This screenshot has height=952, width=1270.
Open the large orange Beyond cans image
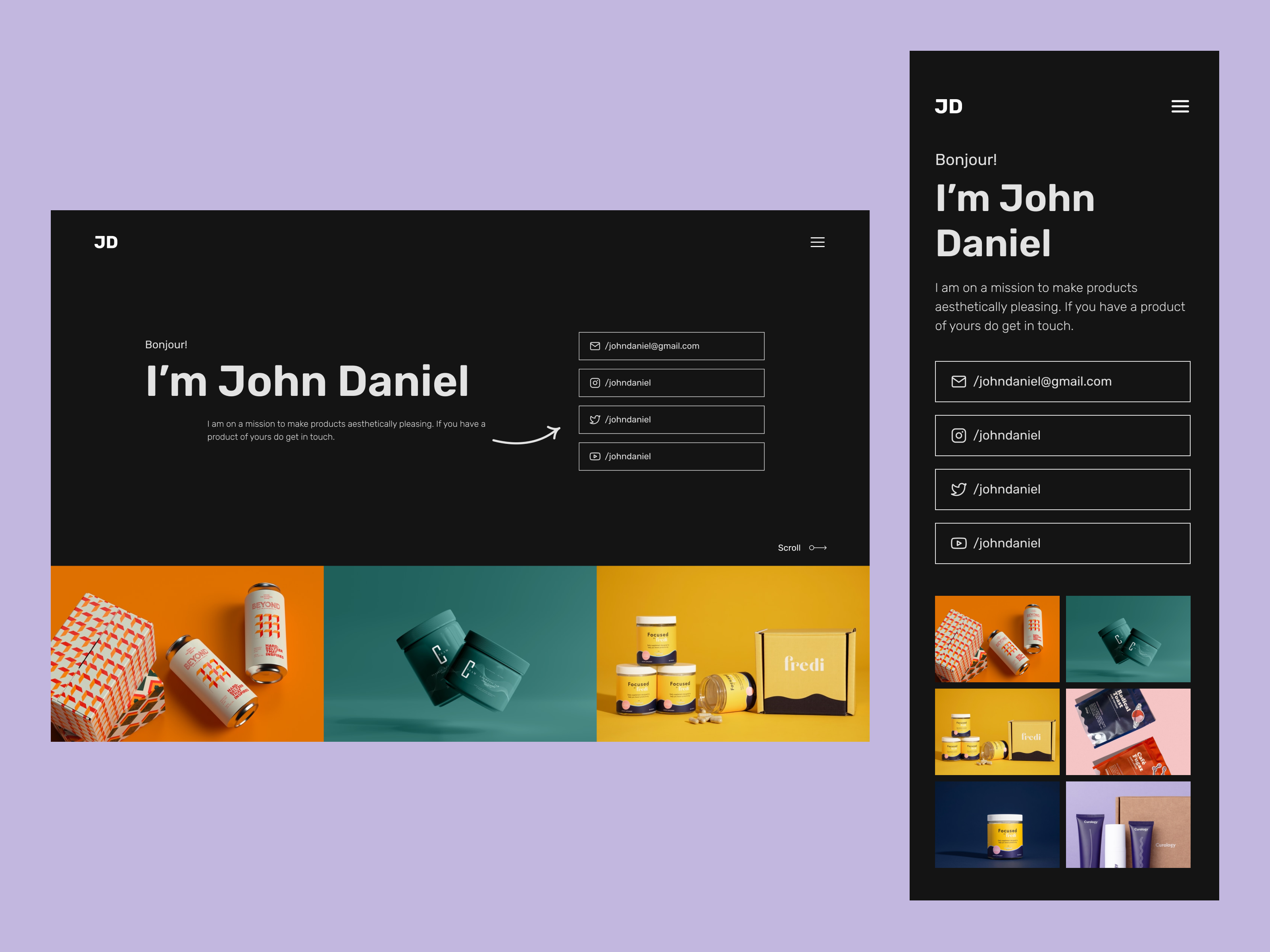point(187,654)
